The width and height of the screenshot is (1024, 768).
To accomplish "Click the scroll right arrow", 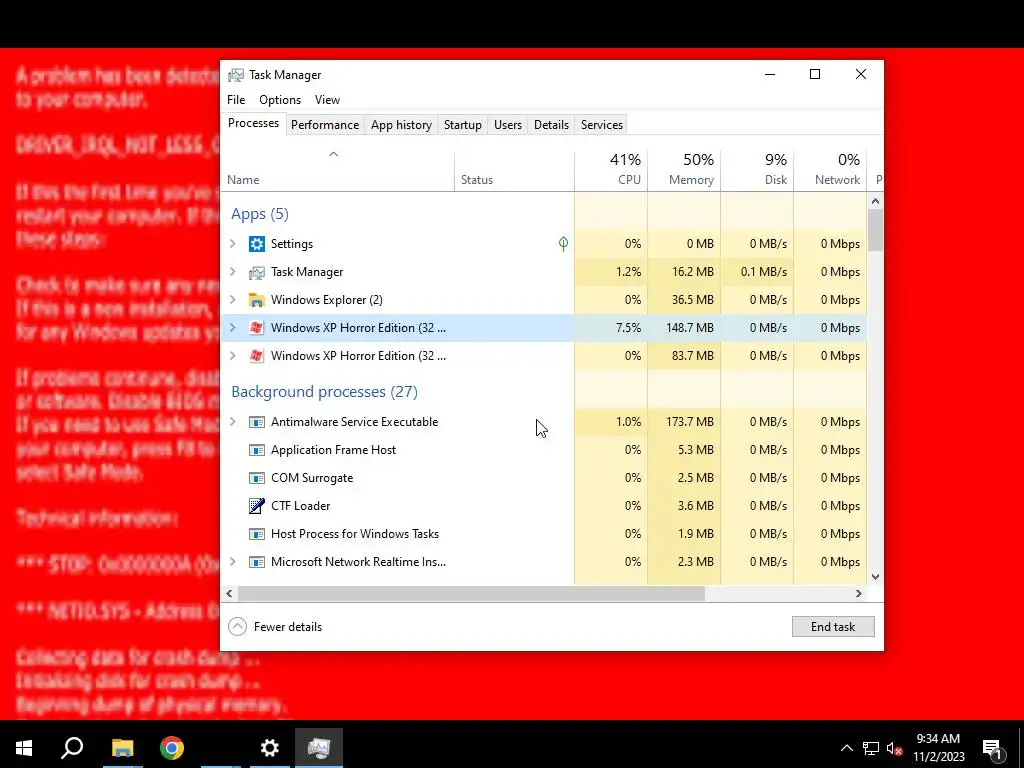I will (859, 594).
